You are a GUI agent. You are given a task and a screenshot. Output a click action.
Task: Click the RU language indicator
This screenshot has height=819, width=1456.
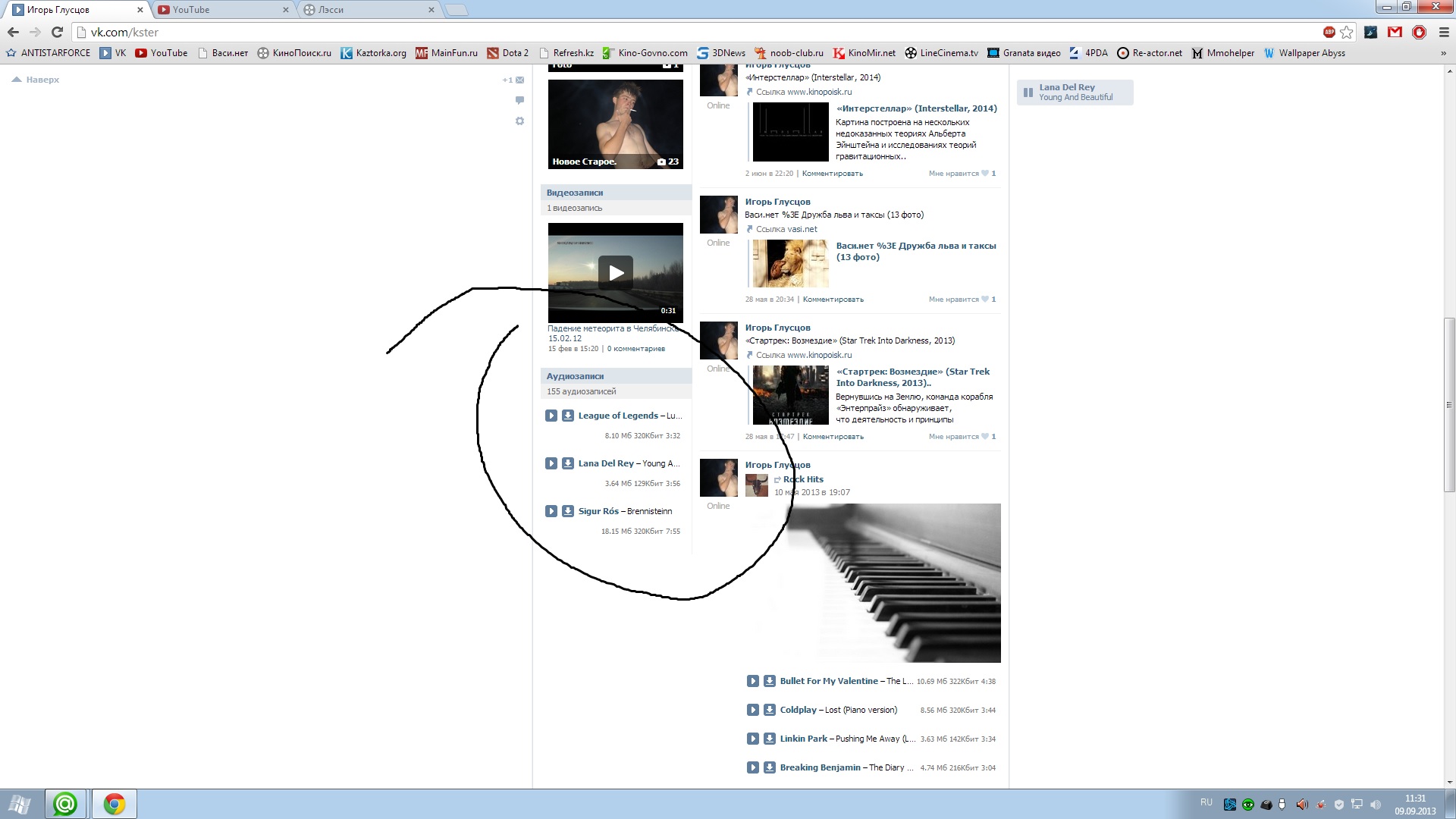tap(1207, 802)
